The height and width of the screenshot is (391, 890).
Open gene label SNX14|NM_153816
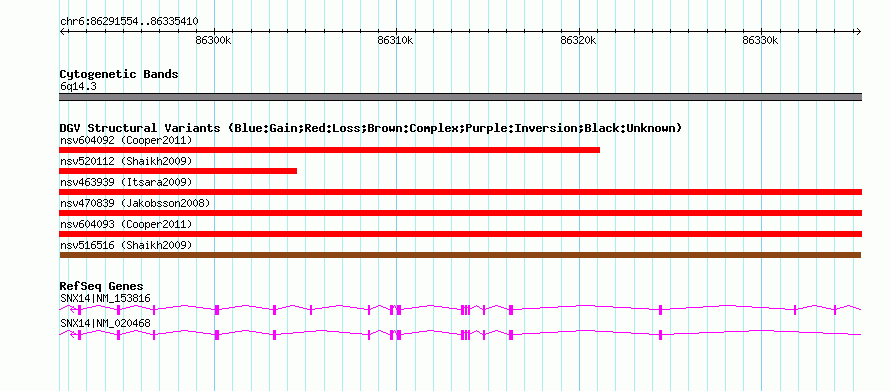[x=105, y=298]
